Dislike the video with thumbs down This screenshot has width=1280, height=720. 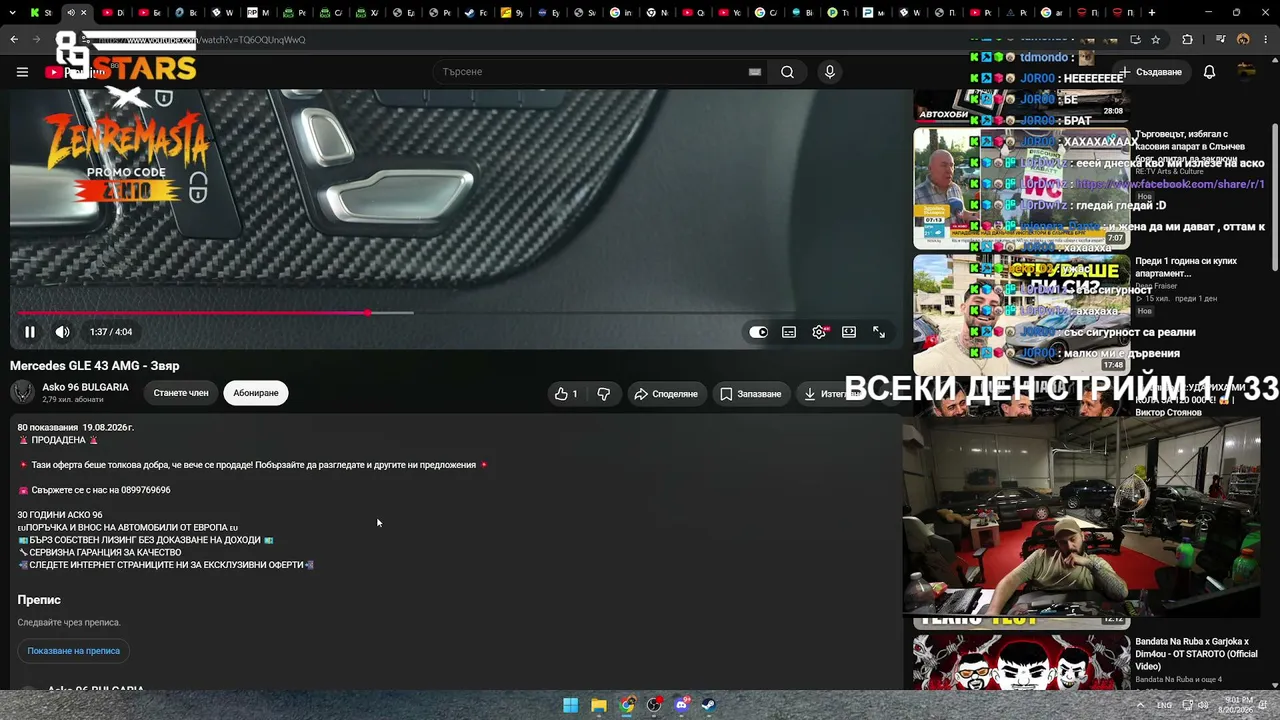(603, 394)
